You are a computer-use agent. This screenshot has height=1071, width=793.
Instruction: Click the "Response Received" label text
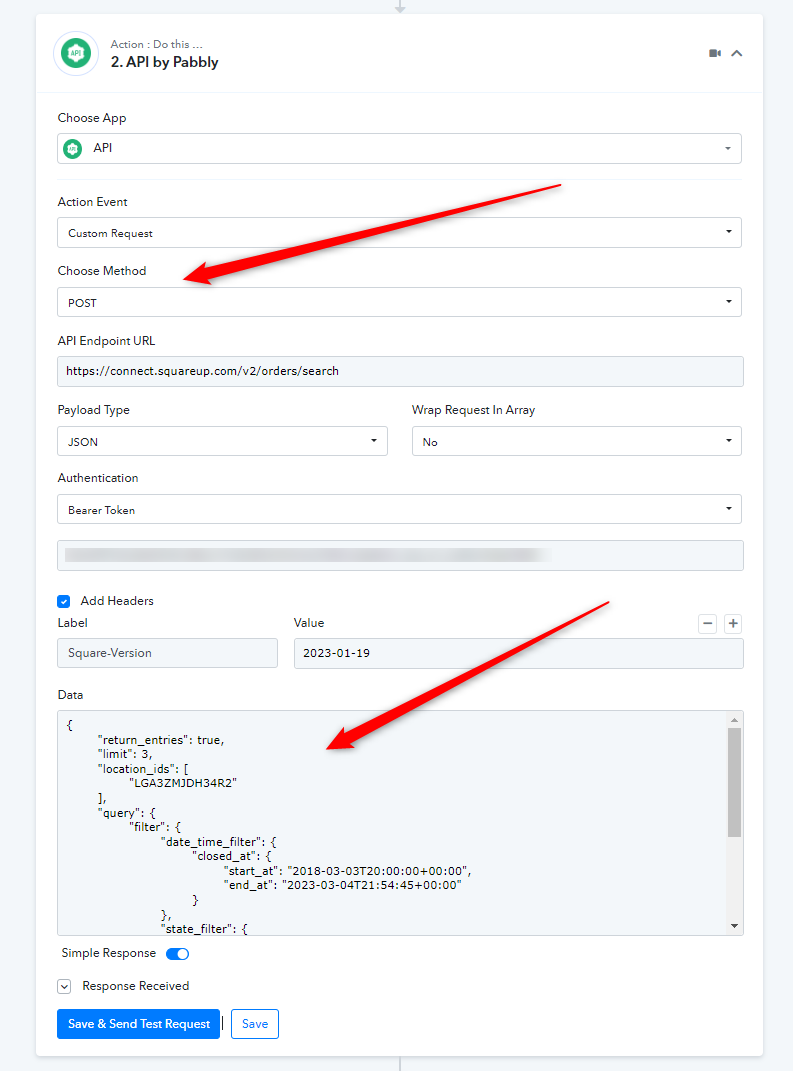click(136, 986)
